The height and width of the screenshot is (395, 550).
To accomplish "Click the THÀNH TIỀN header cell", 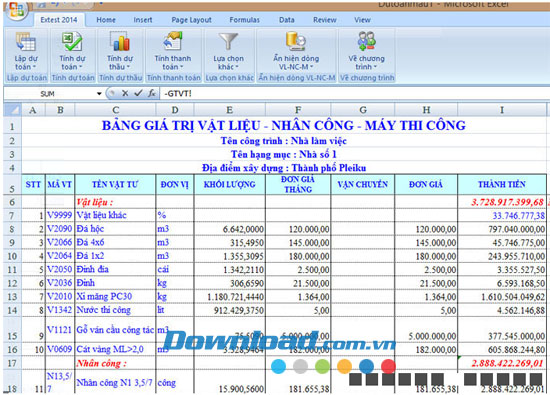I will tap(502, 185).
